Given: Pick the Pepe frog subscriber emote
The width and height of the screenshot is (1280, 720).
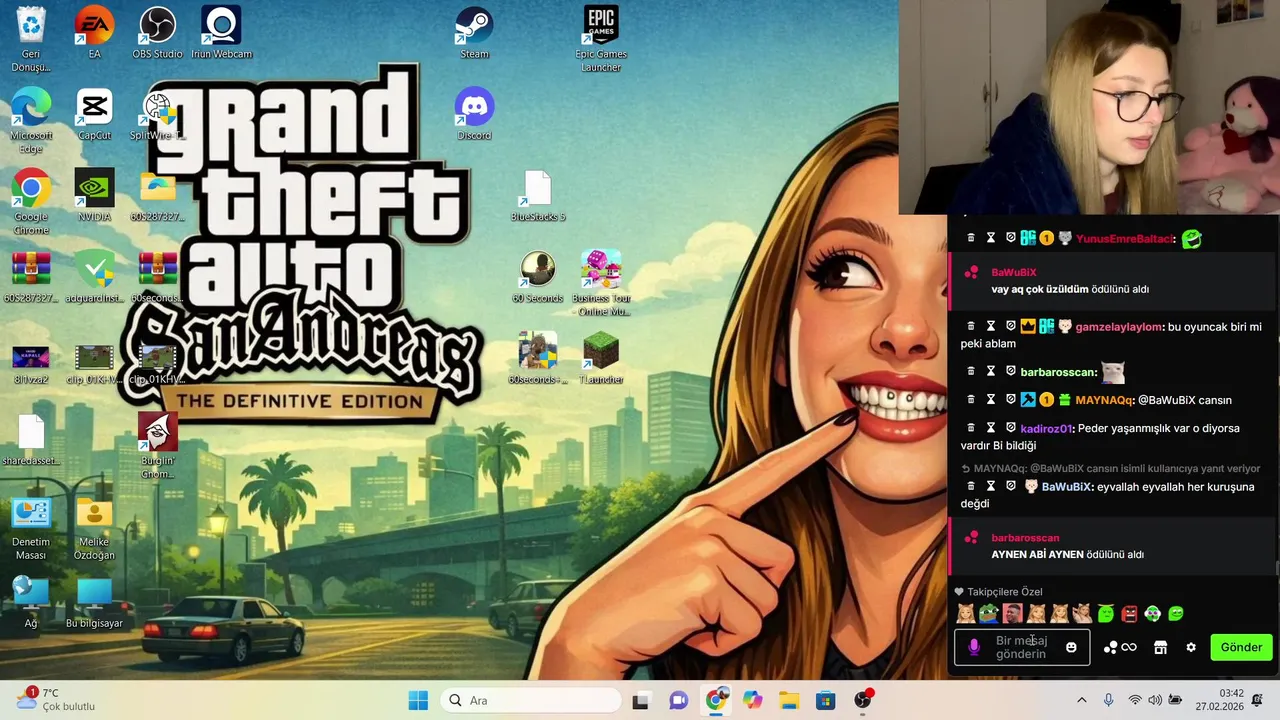Looking at the screenshot, I should click(x=988, y=613).
